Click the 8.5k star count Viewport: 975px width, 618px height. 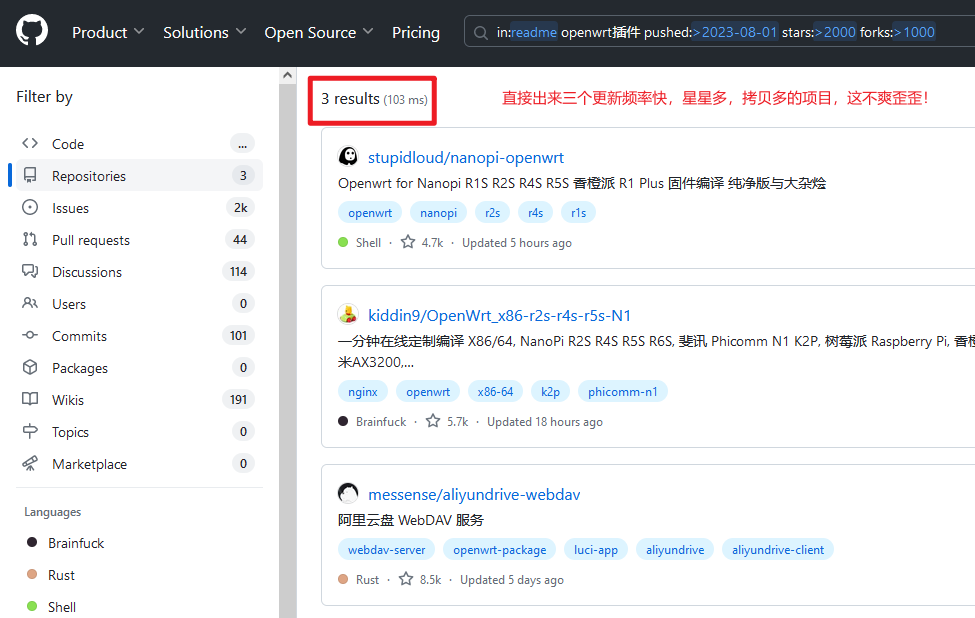click(430, 579)
